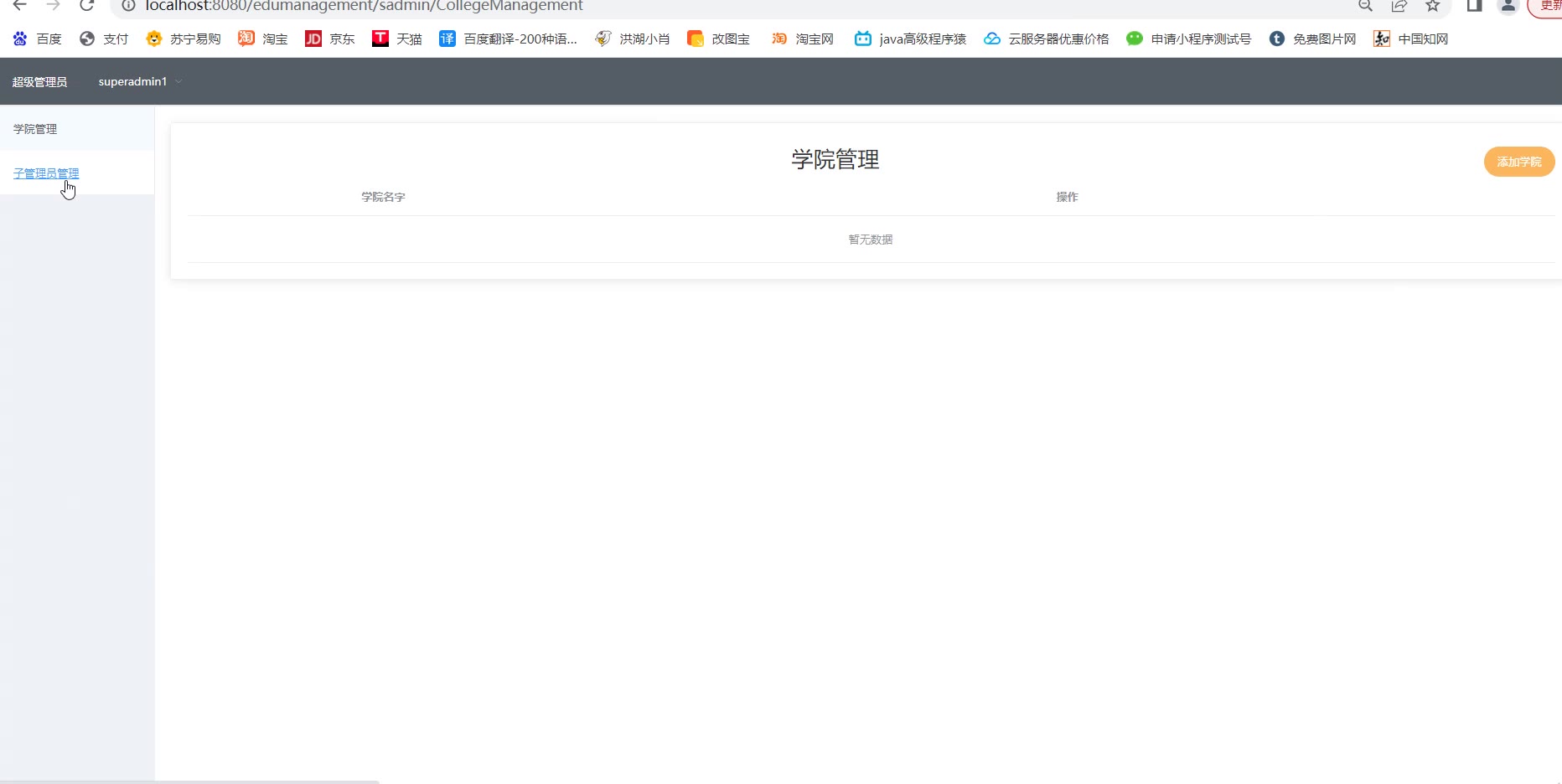Open the 淘宝网 bookmark
Screen dimensions: 1562x784
click(802, 39)
